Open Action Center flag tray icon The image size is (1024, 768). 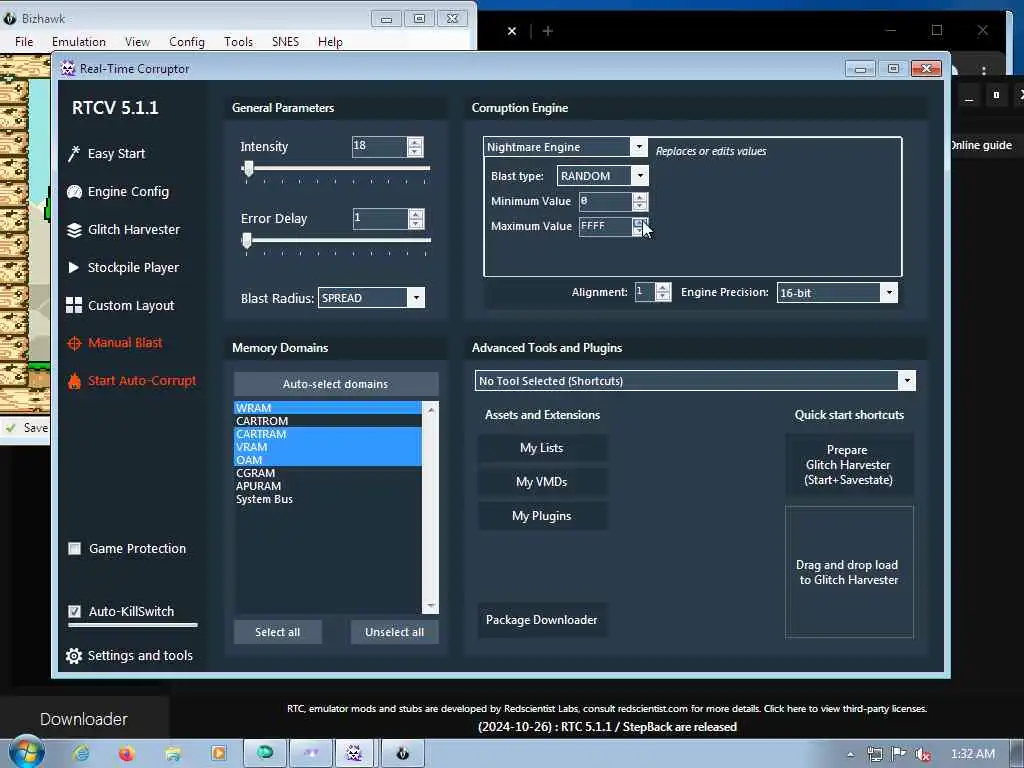tap(899, 754)
